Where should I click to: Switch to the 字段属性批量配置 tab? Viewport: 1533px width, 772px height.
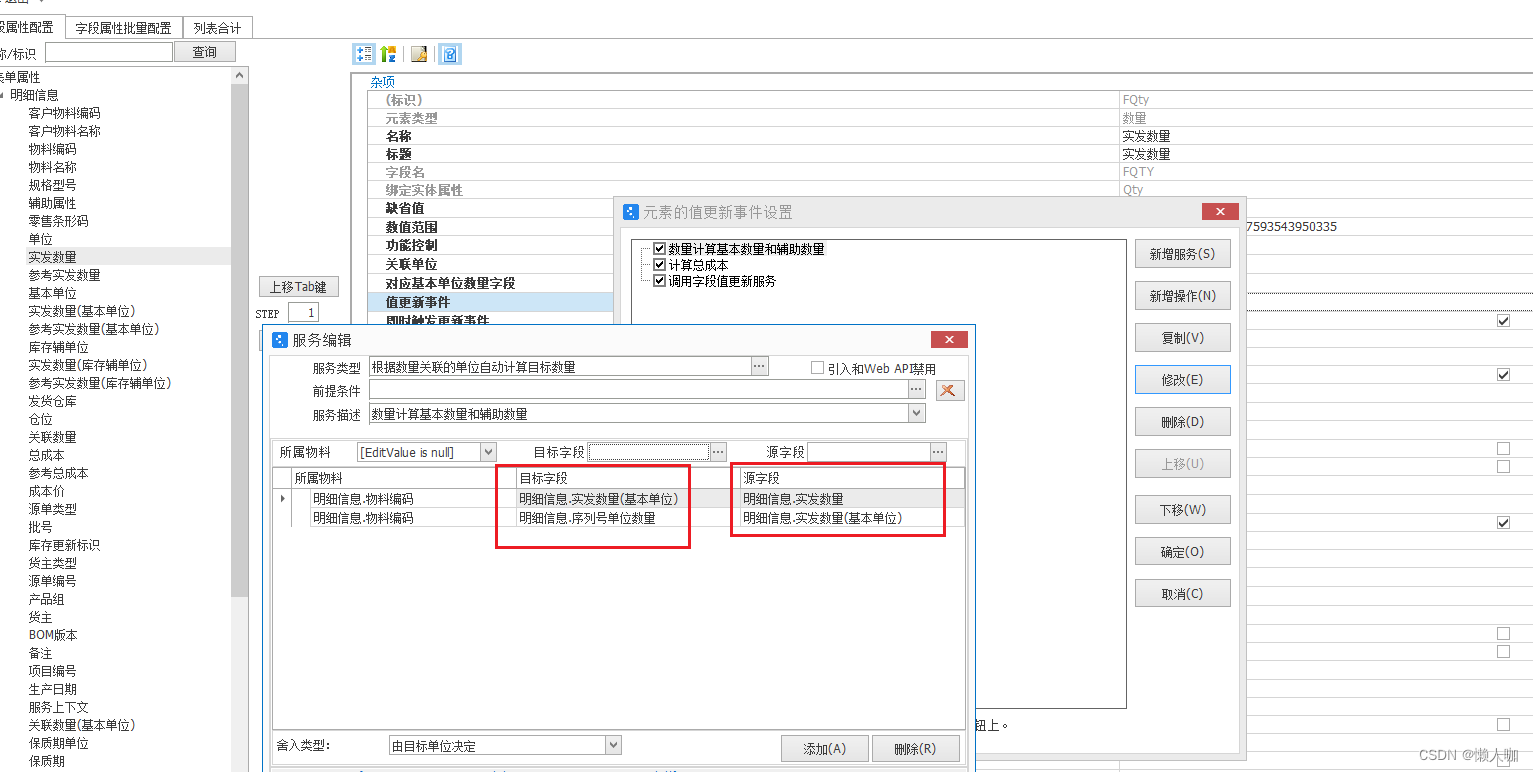(124, 28)
